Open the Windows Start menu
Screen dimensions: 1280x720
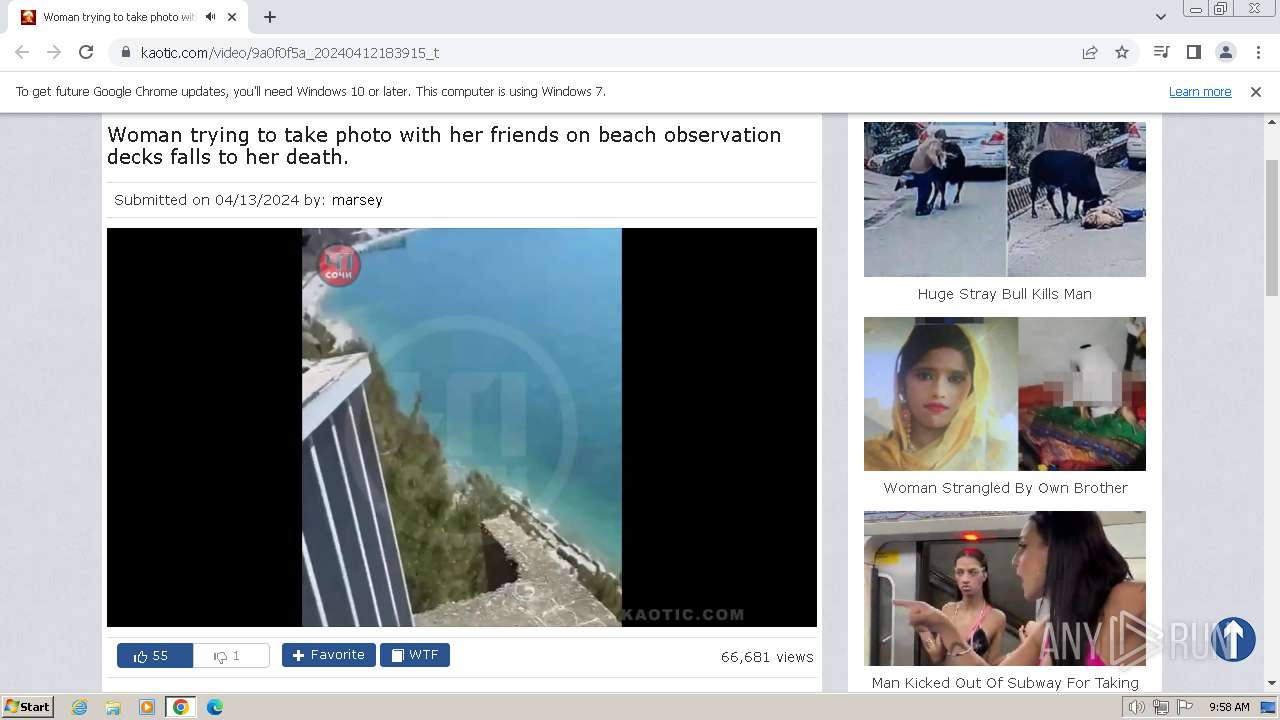tap(27, 707)
